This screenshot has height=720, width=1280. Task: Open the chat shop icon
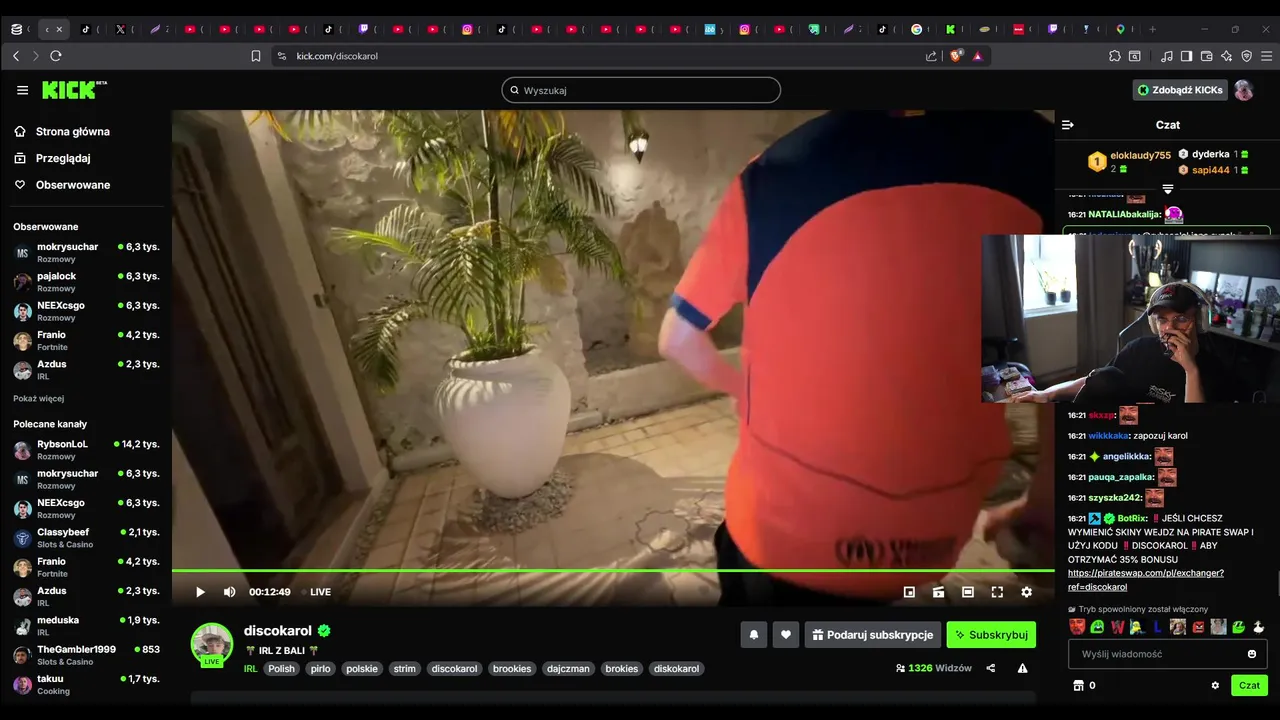click(1078, 685)
